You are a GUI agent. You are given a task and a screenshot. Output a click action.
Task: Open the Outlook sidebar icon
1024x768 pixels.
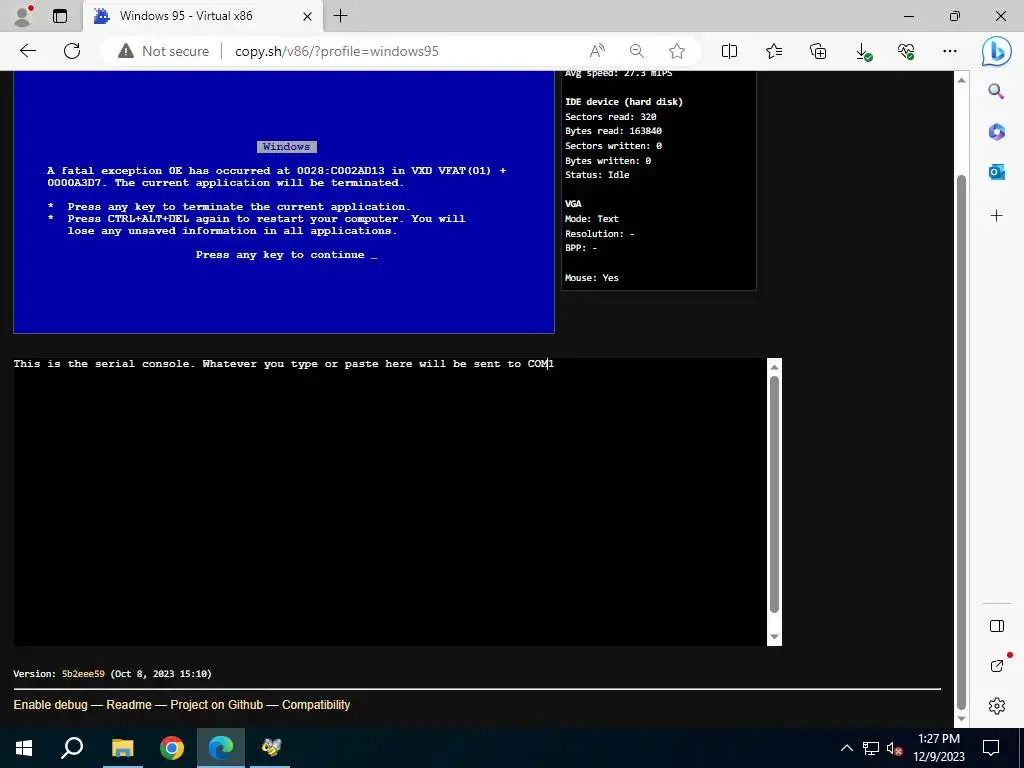point(997,172)
